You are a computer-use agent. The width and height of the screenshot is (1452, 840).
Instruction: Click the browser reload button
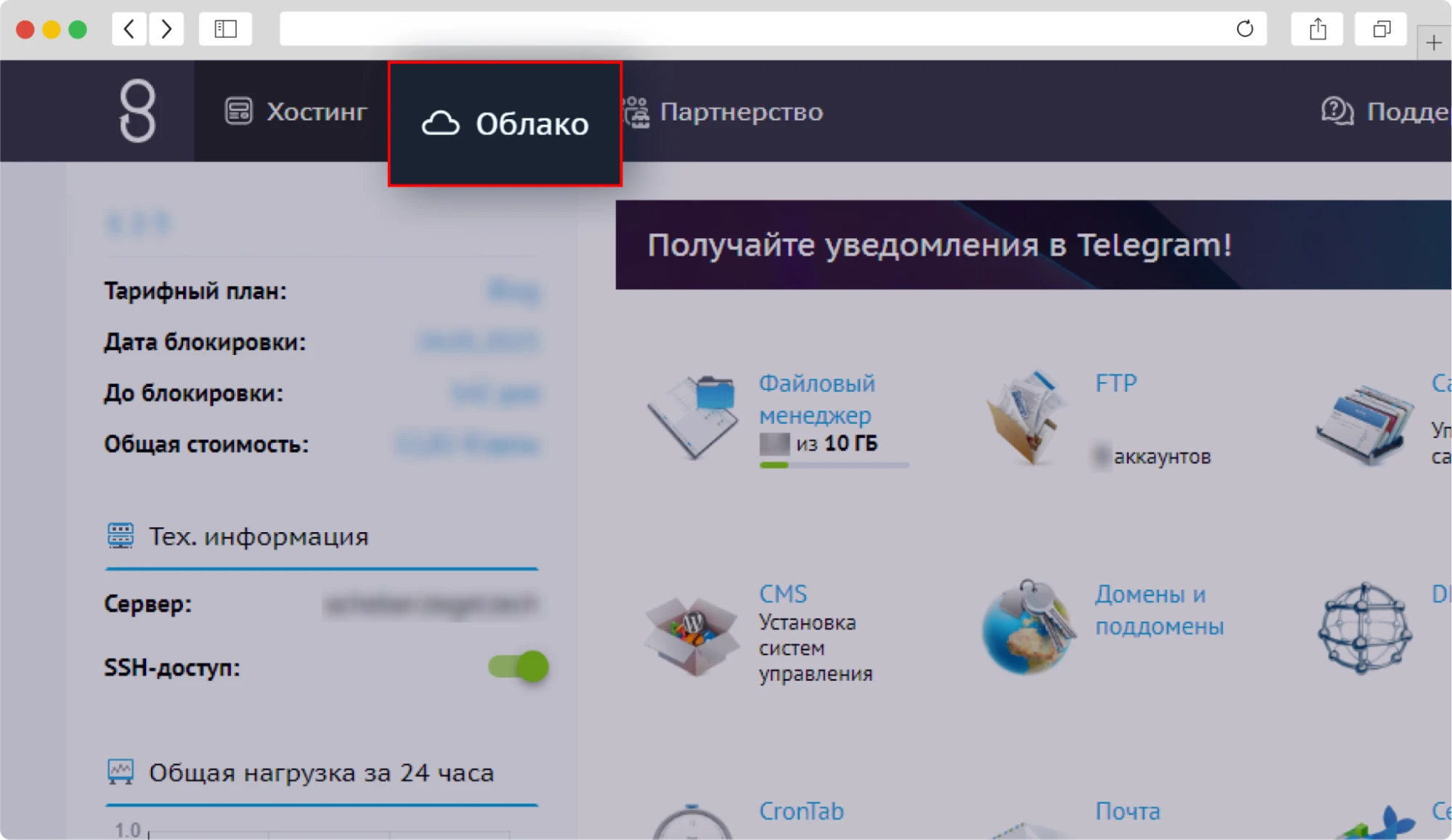[x=1245, y=29]
